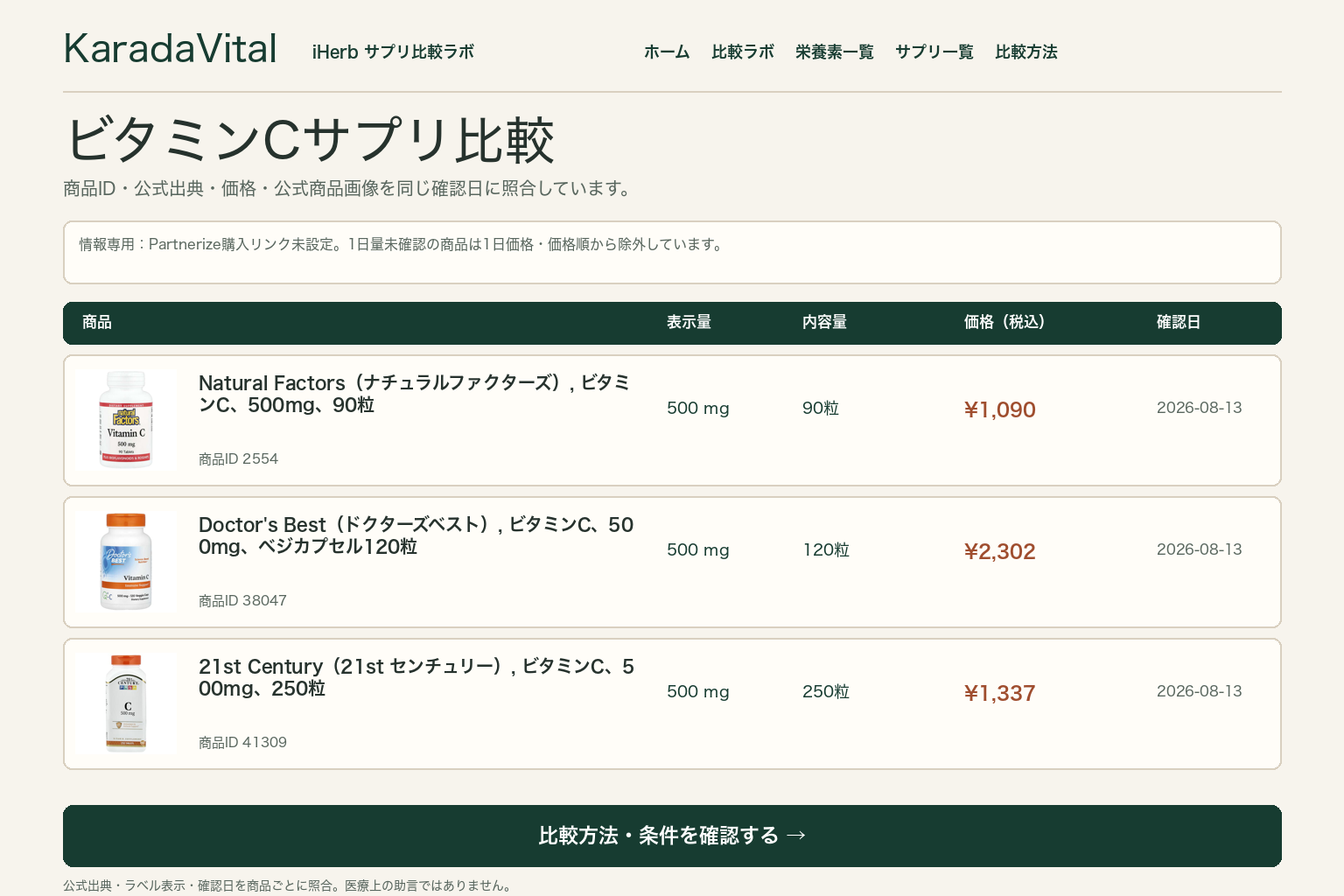
Task: Click 500 mg in Natural Factors row
Action: 698,408
